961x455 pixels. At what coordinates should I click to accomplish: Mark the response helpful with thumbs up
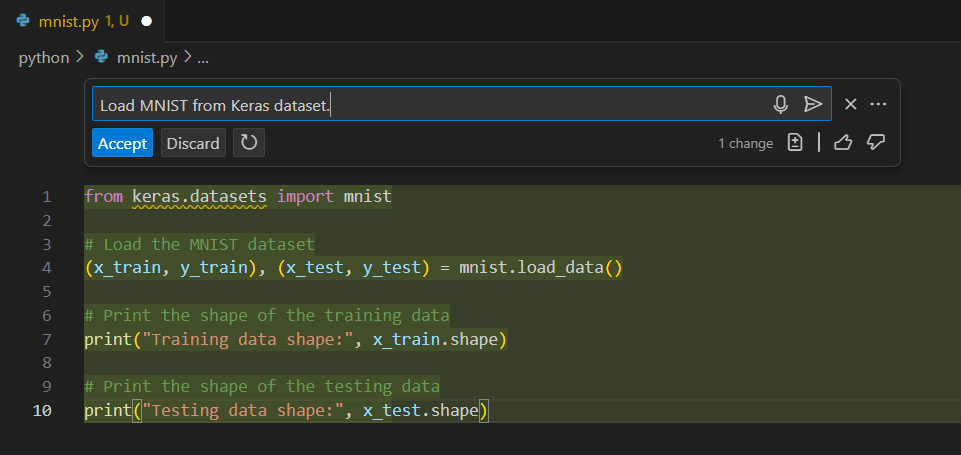coord(842,143)
